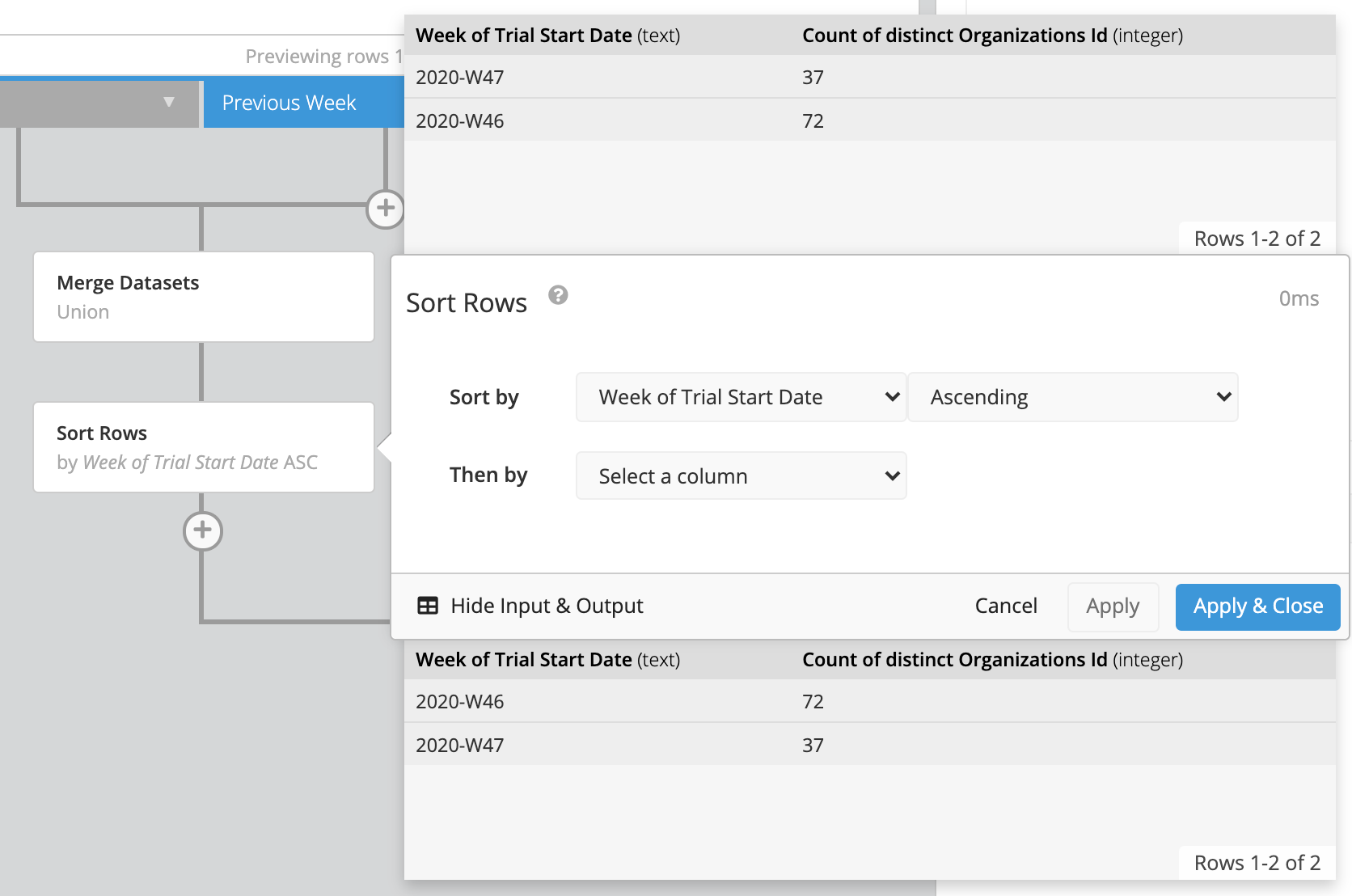This screenshot has width=1352, height=896.
Task: Click input cell 2020-W46 in top table
Action: 459,121
